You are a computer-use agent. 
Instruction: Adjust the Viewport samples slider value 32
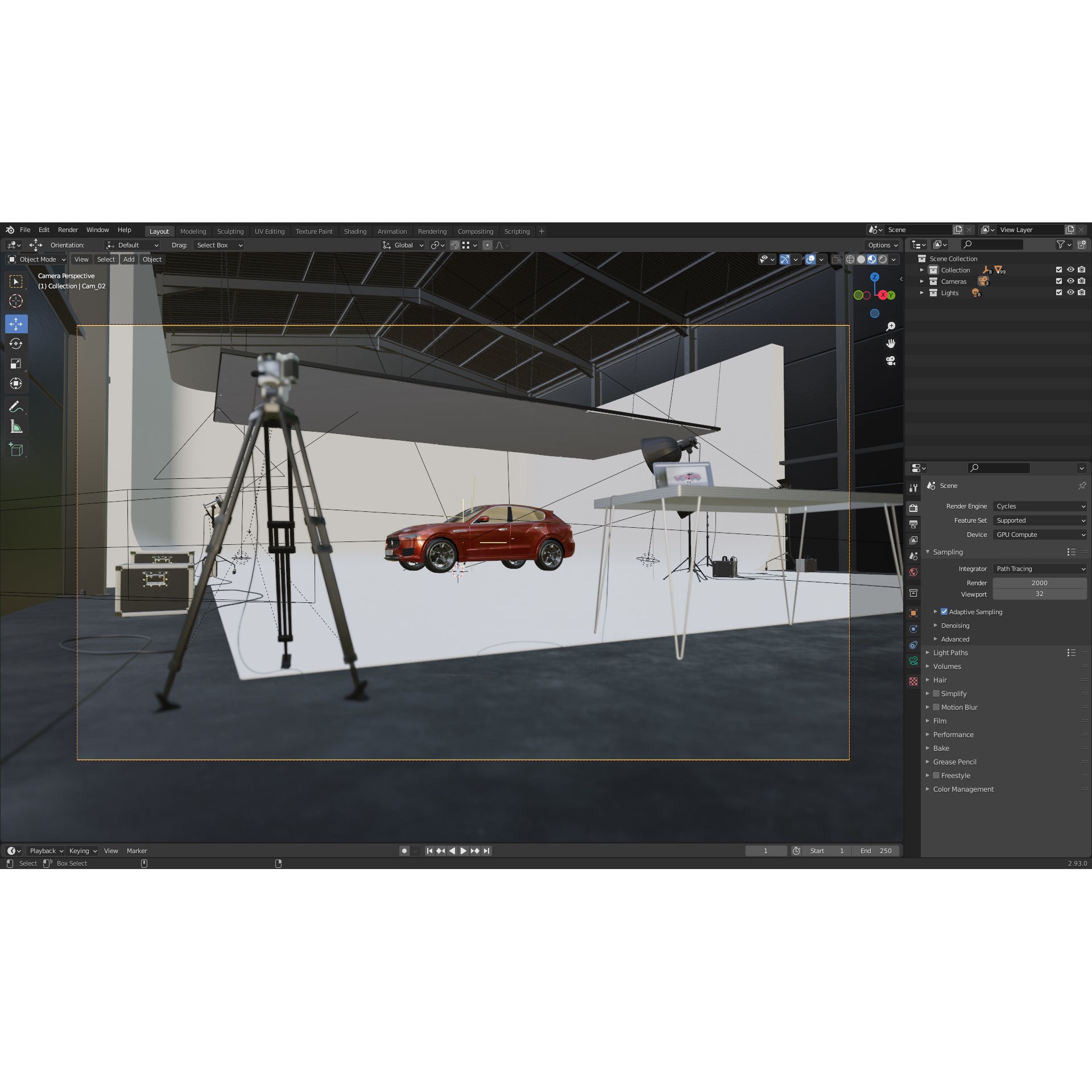click(x=1040, y=594)
